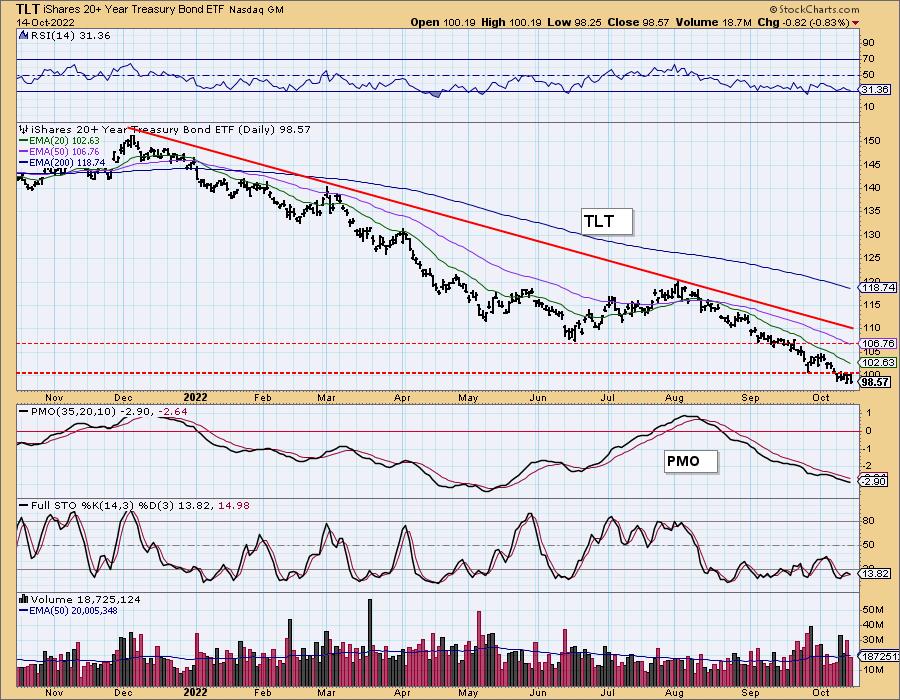Click the red descending trendline on price chart

[492, 228]
